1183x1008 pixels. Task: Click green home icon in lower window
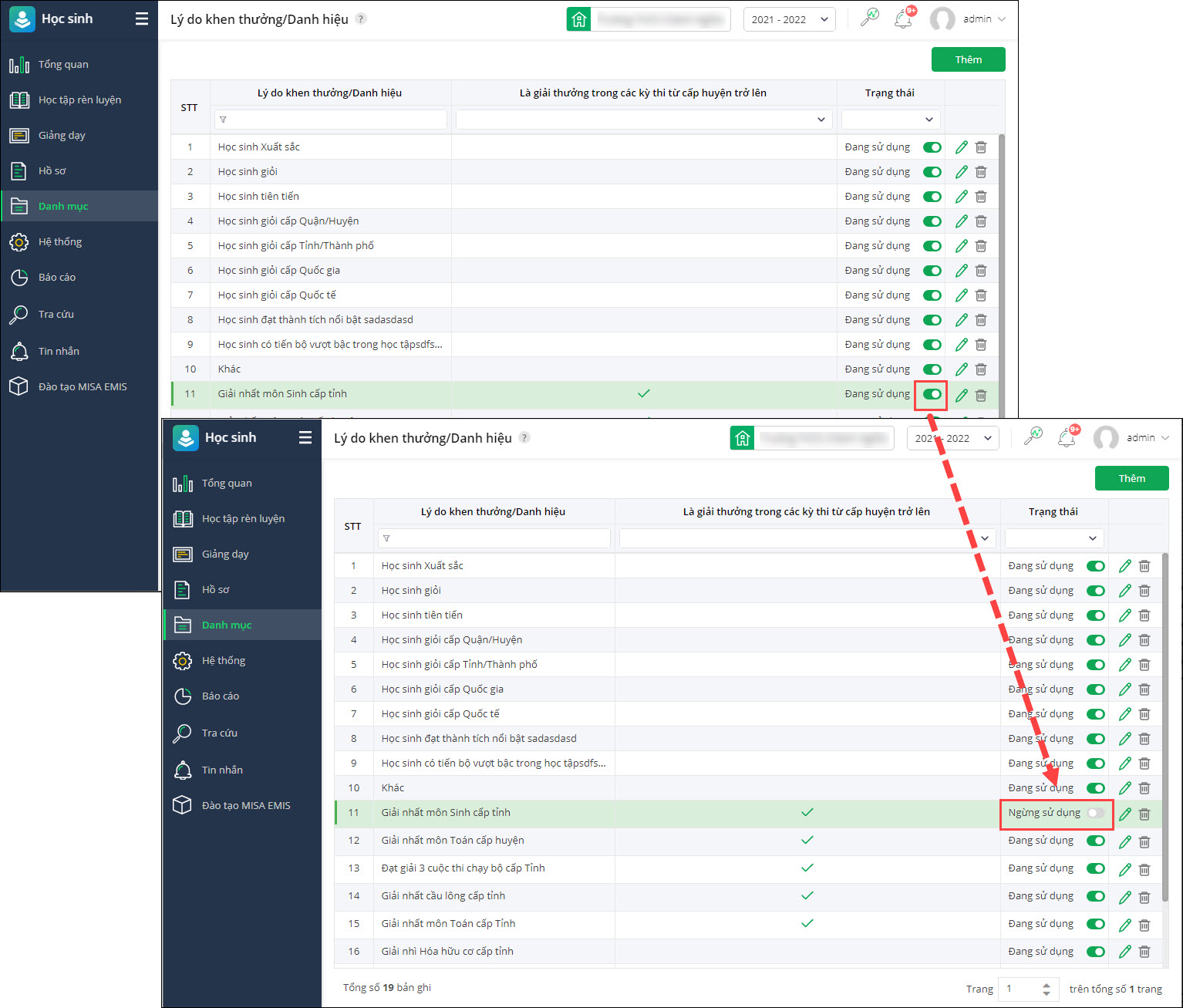pos(742,438)
